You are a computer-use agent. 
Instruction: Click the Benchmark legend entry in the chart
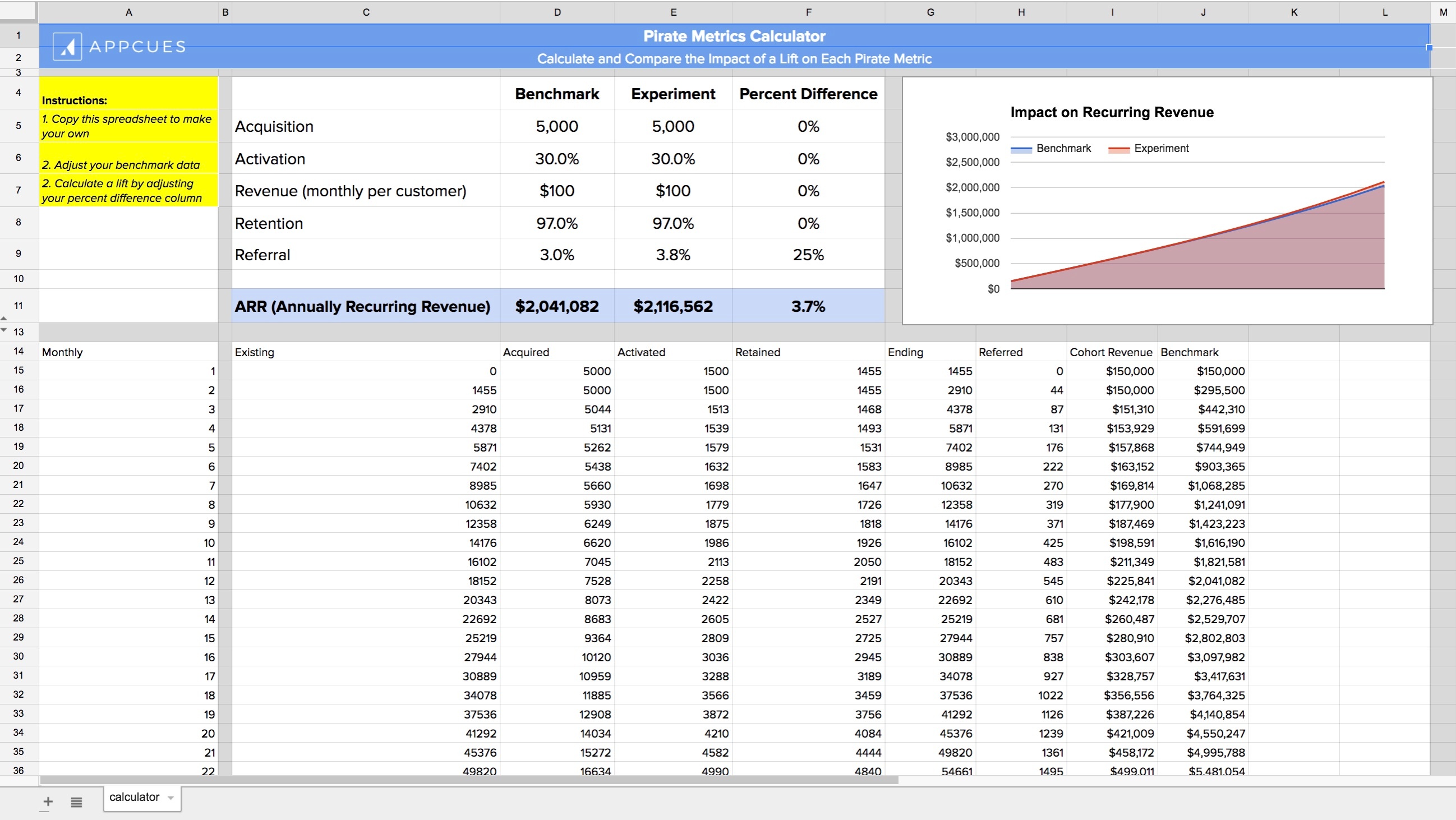(x=1050, y=149)
